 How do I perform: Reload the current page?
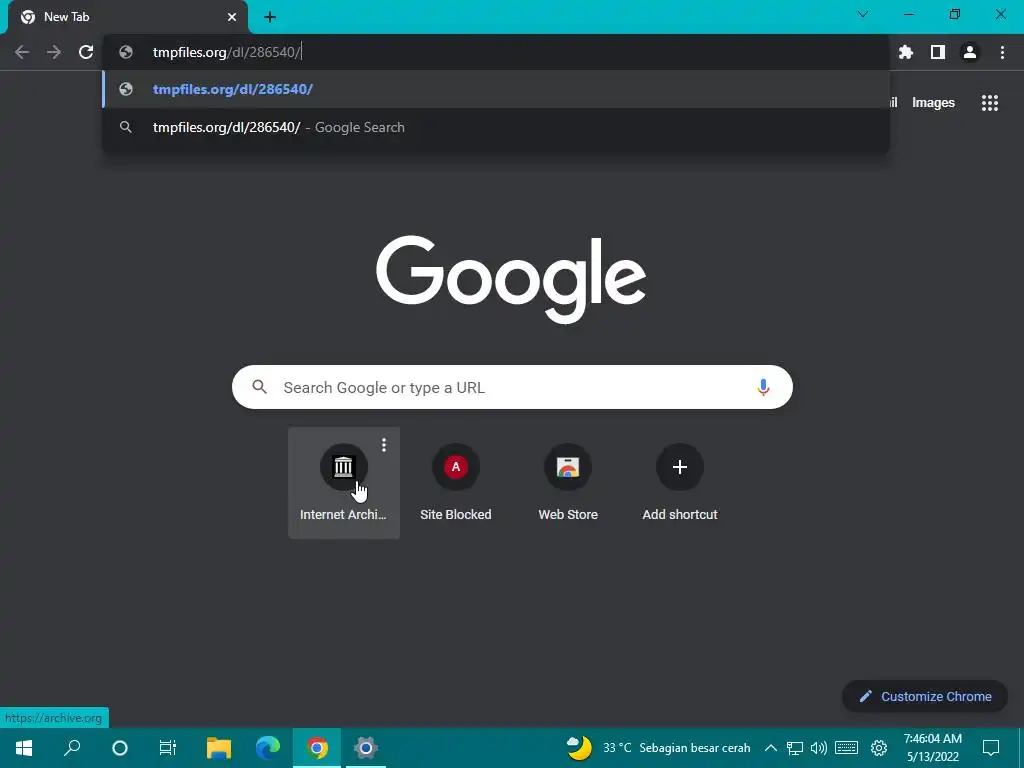click(x=86, y=52)
